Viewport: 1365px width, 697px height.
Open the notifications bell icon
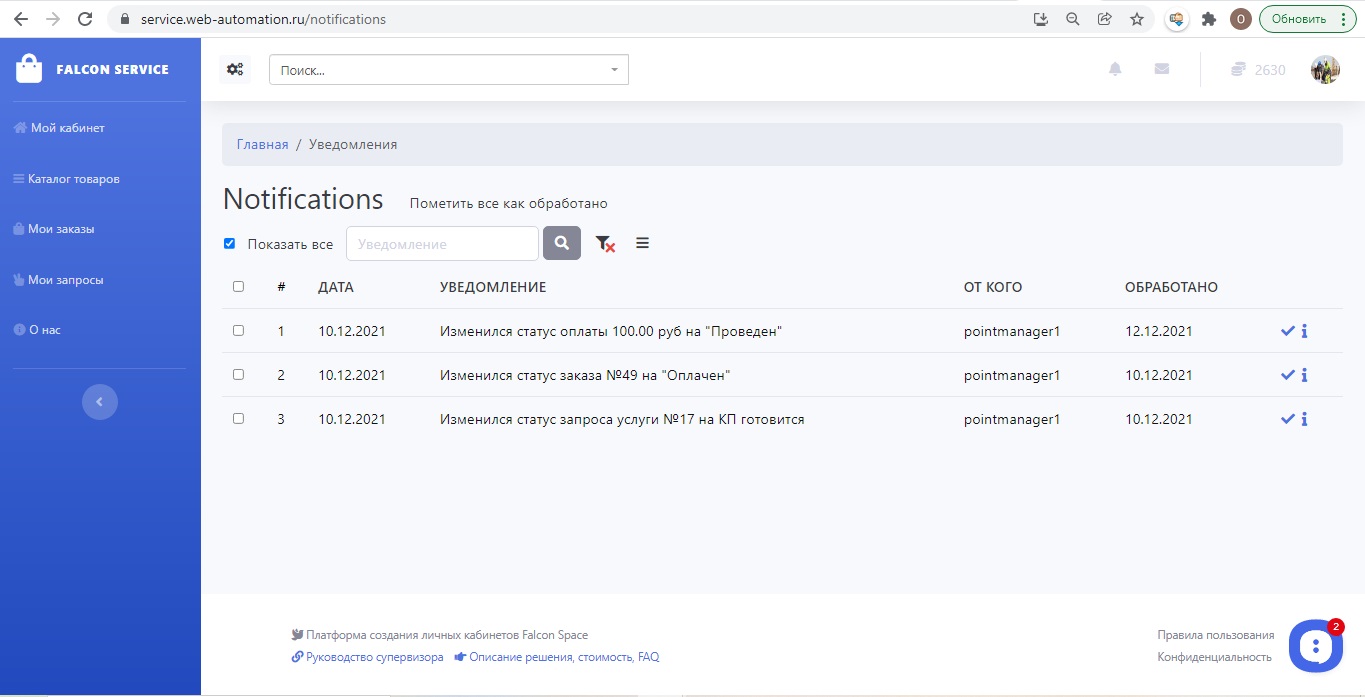point(1115,69)
